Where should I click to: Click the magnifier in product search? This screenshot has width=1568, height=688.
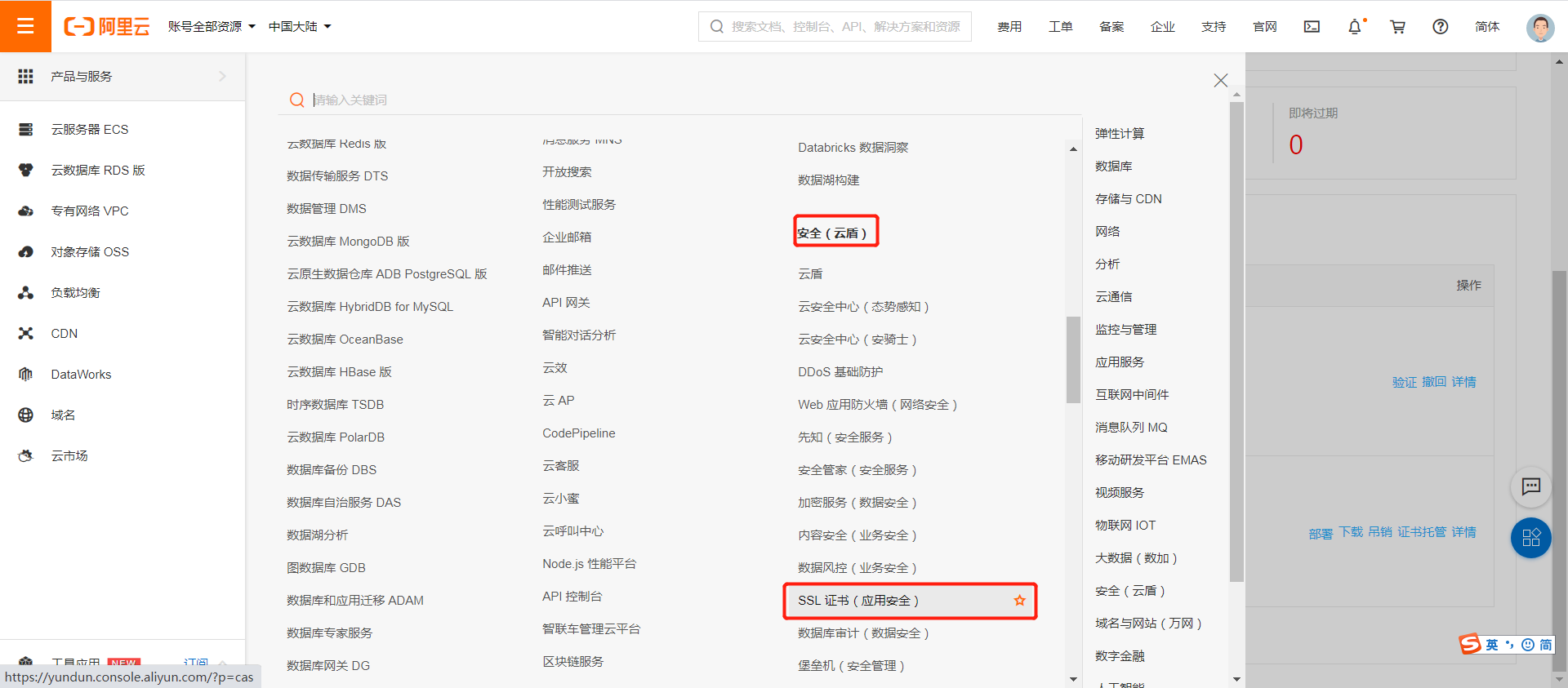pos(297,100)
